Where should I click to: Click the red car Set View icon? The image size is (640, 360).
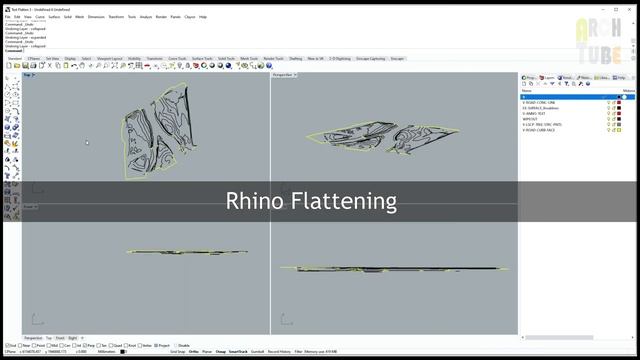pos(147,65)
